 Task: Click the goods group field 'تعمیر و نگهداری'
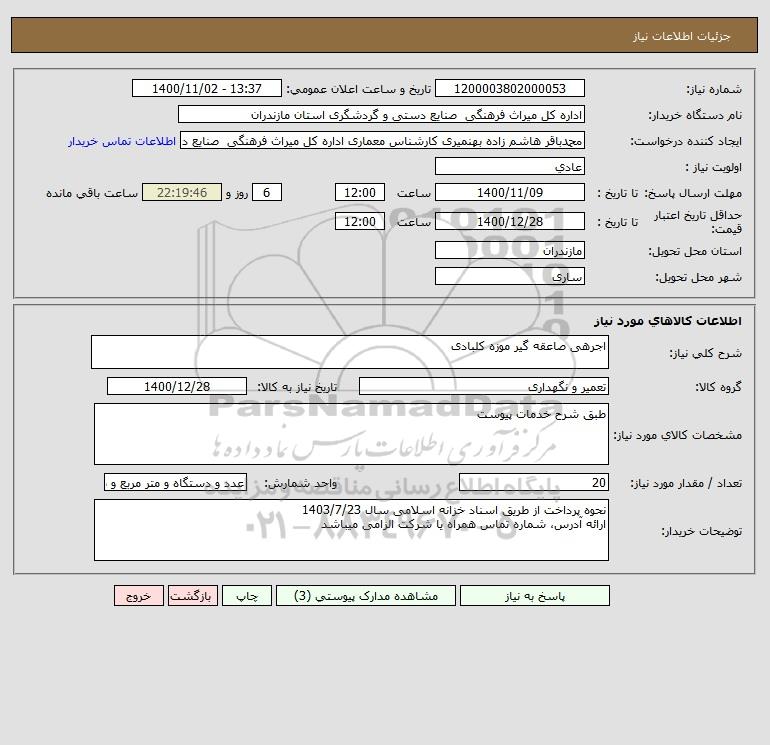point(484,386)
